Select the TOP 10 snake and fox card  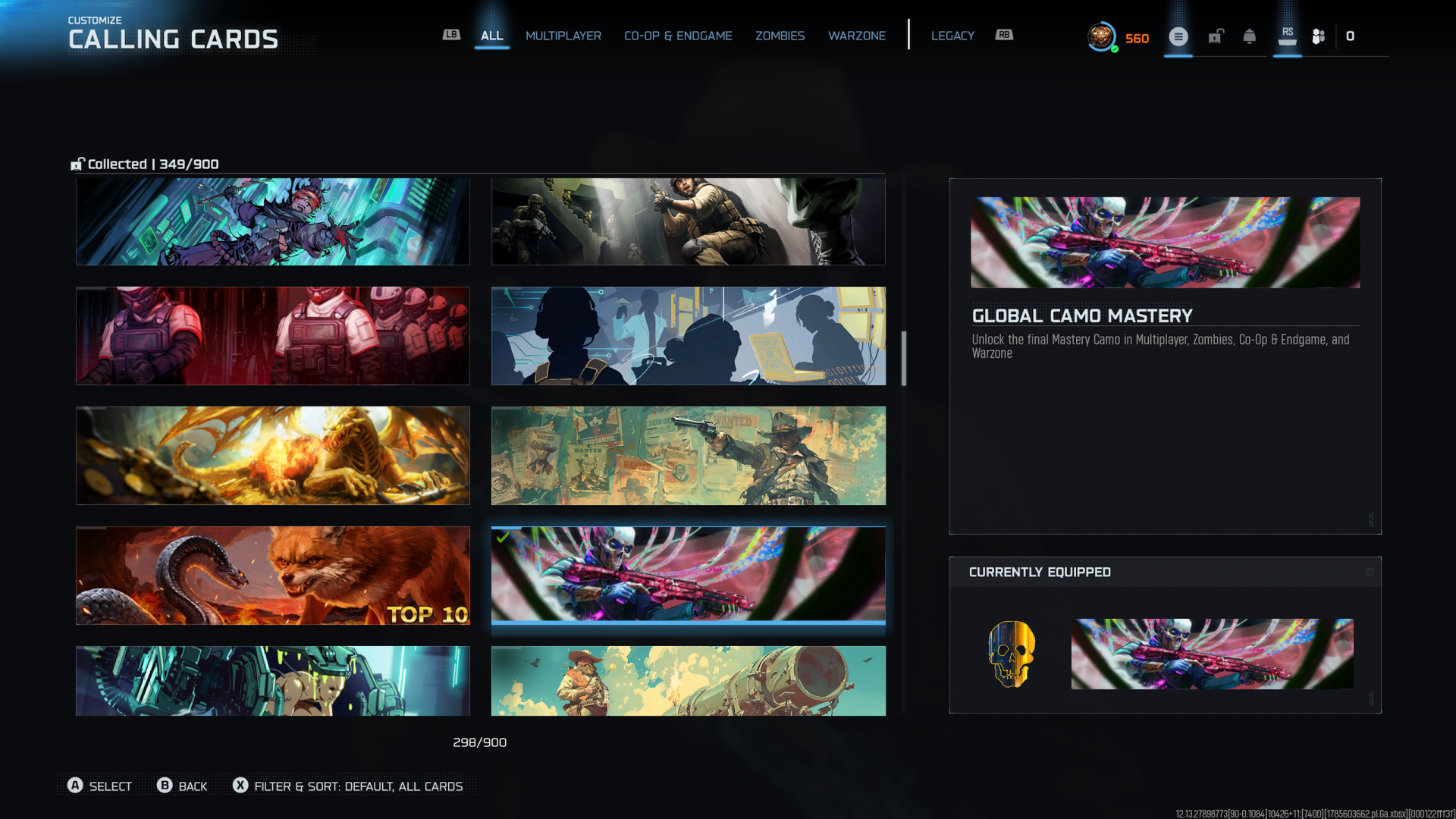pyautogui.click(x=273, y=575)
